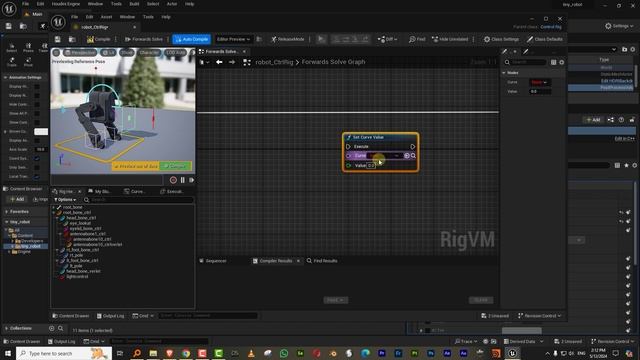Collapse the Nodes section in Details panel
This screenshot has height=360, width=640.
point(504,73)
